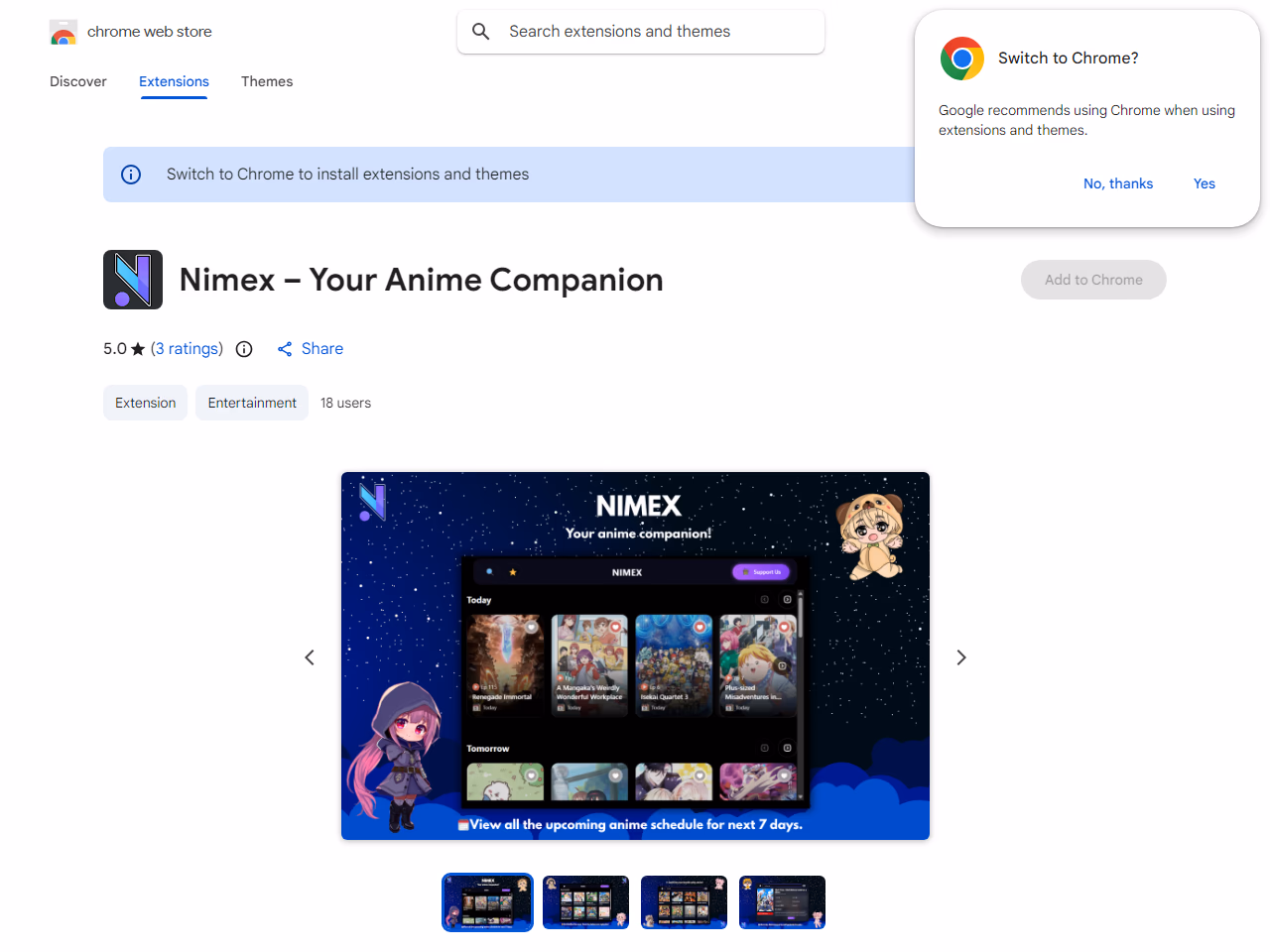The image size is (1270, 952).
Task: Show the previous screenshot with left arrow
Action: [310, 657]
